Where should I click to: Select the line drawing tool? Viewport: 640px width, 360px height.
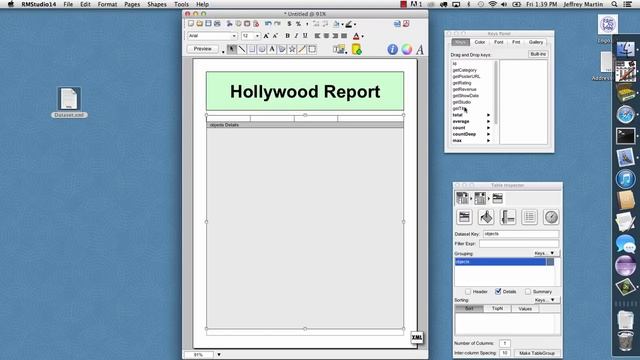[x=242, y=49]
